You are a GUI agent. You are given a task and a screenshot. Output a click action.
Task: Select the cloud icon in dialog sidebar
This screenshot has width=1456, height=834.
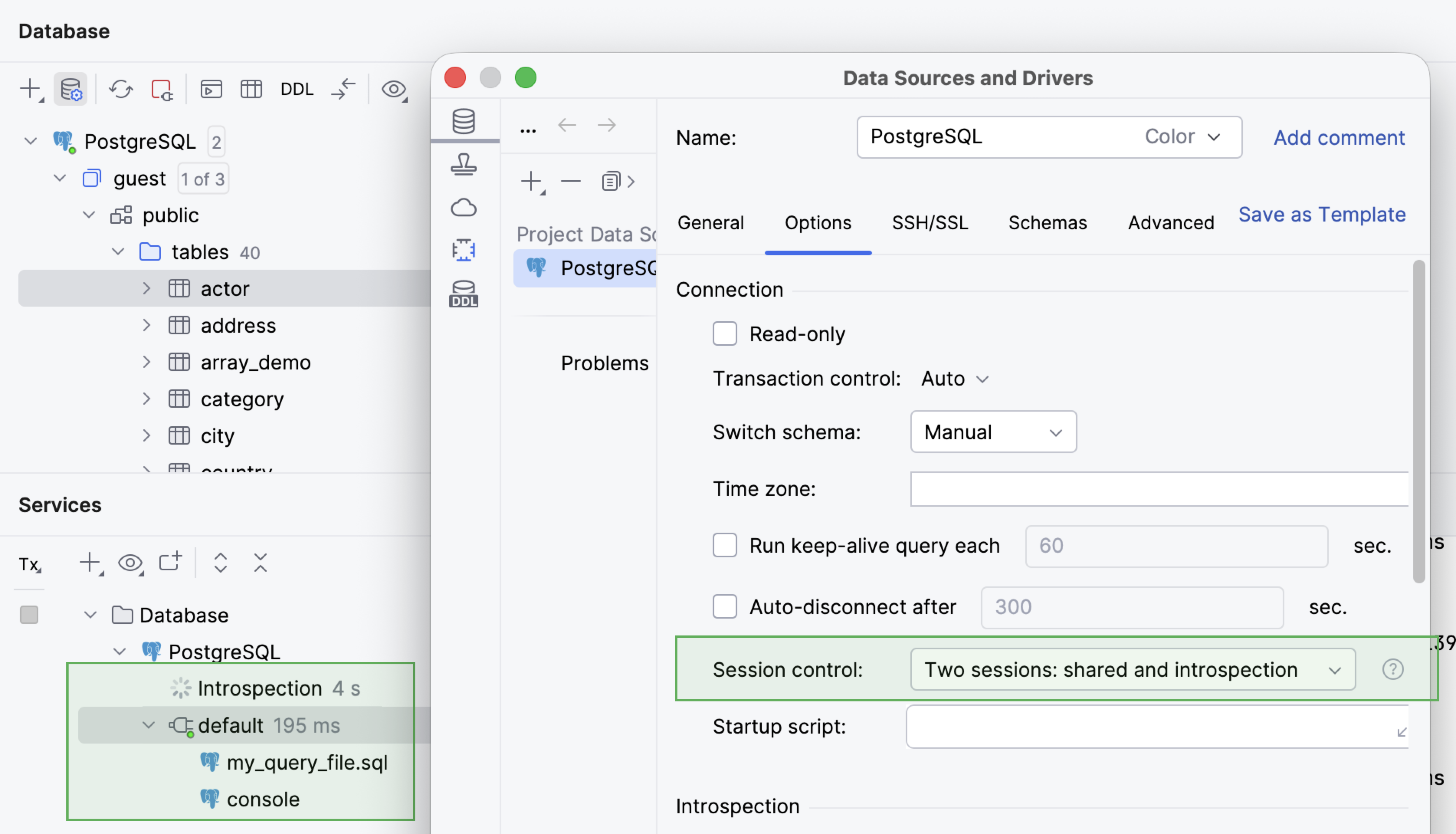[x=464, y=207]
